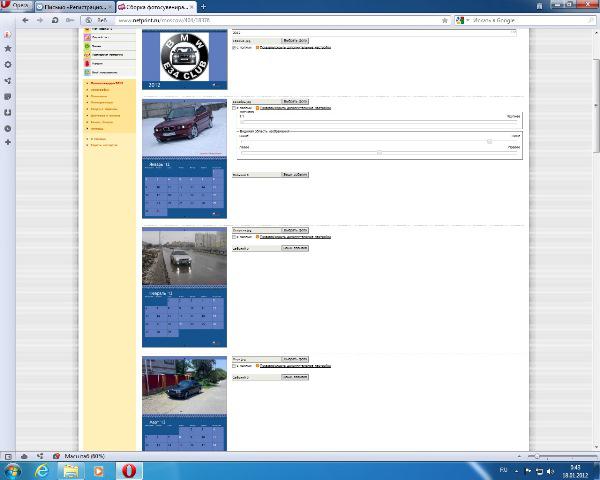600x480 pixels.
Task: Open History clock panel in Opera sidebar
Action: (x=8, y=129)
